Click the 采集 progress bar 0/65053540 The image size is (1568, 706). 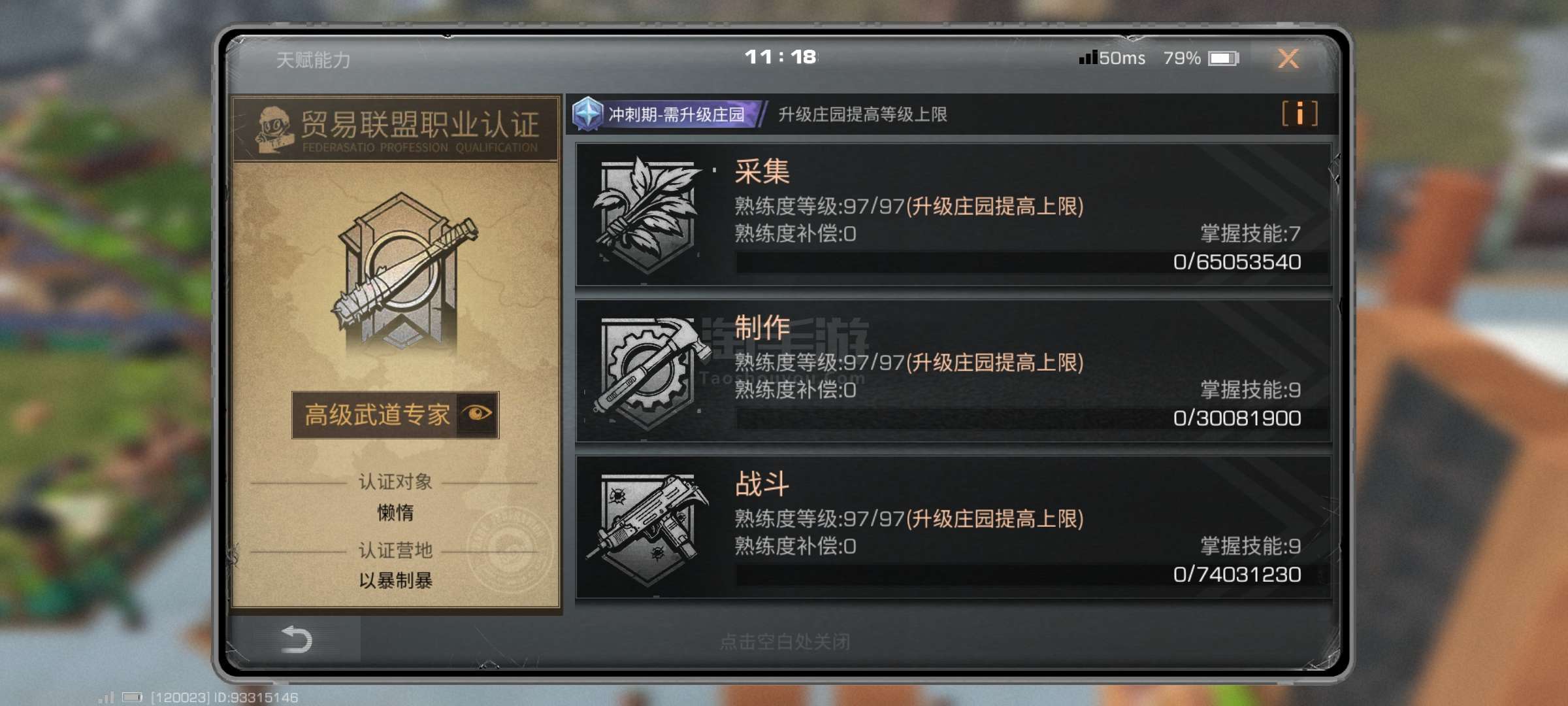(1032, 262)
